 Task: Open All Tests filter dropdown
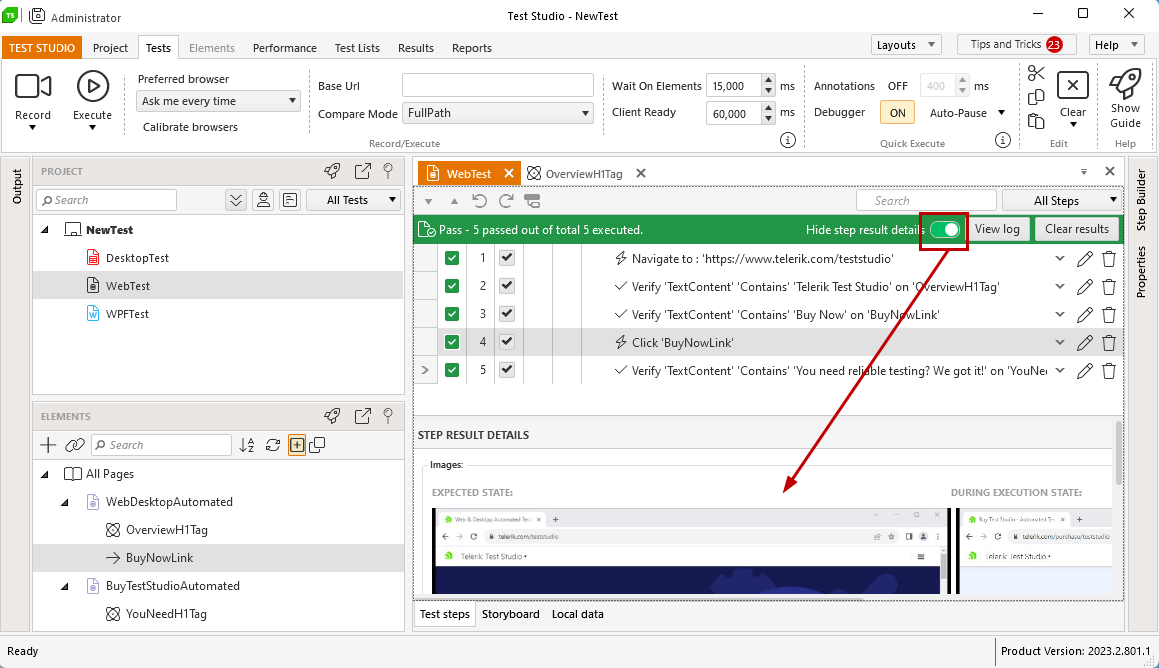tap(353, 200)
